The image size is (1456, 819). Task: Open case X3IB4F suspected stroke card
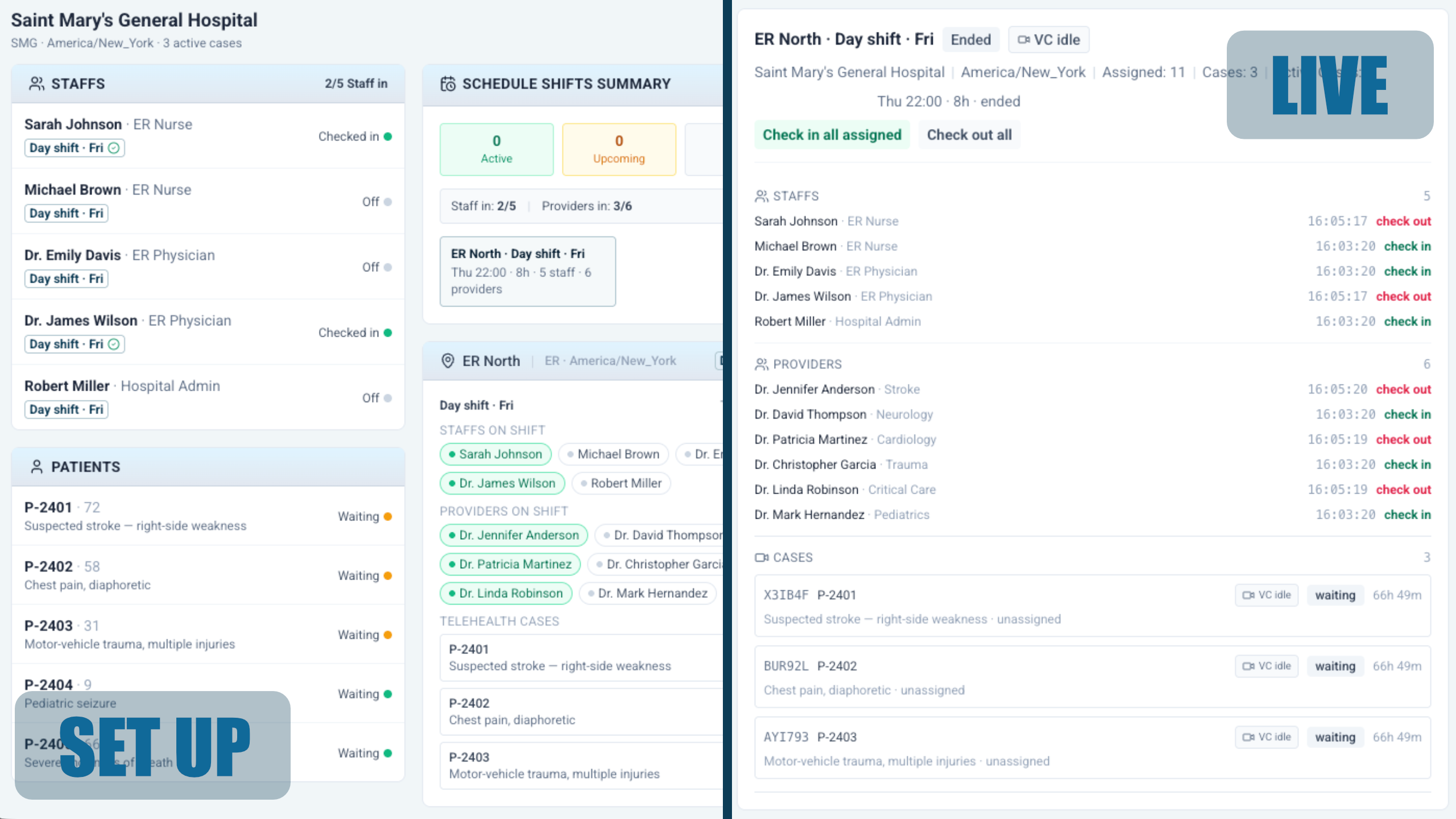click(x=1092, y=606)
